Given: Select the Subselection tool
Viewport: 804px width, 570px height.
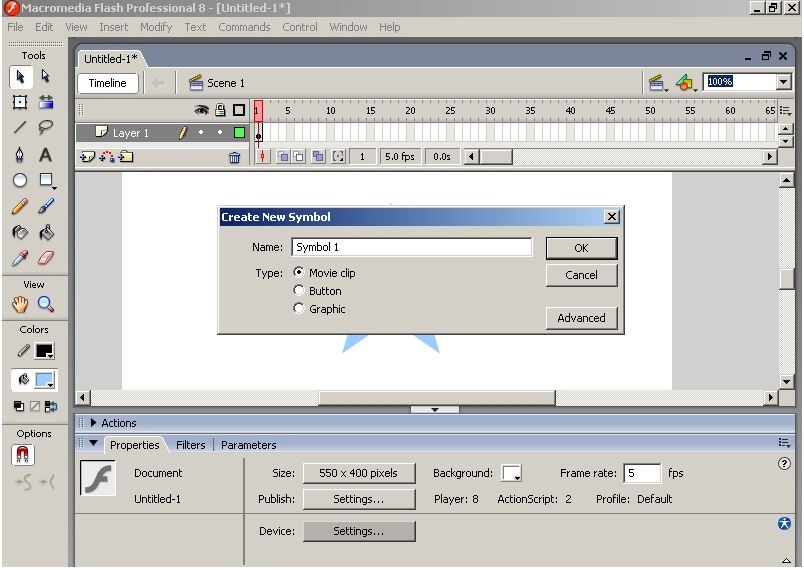Looking at the screenshot, I should tap(46, 76).
